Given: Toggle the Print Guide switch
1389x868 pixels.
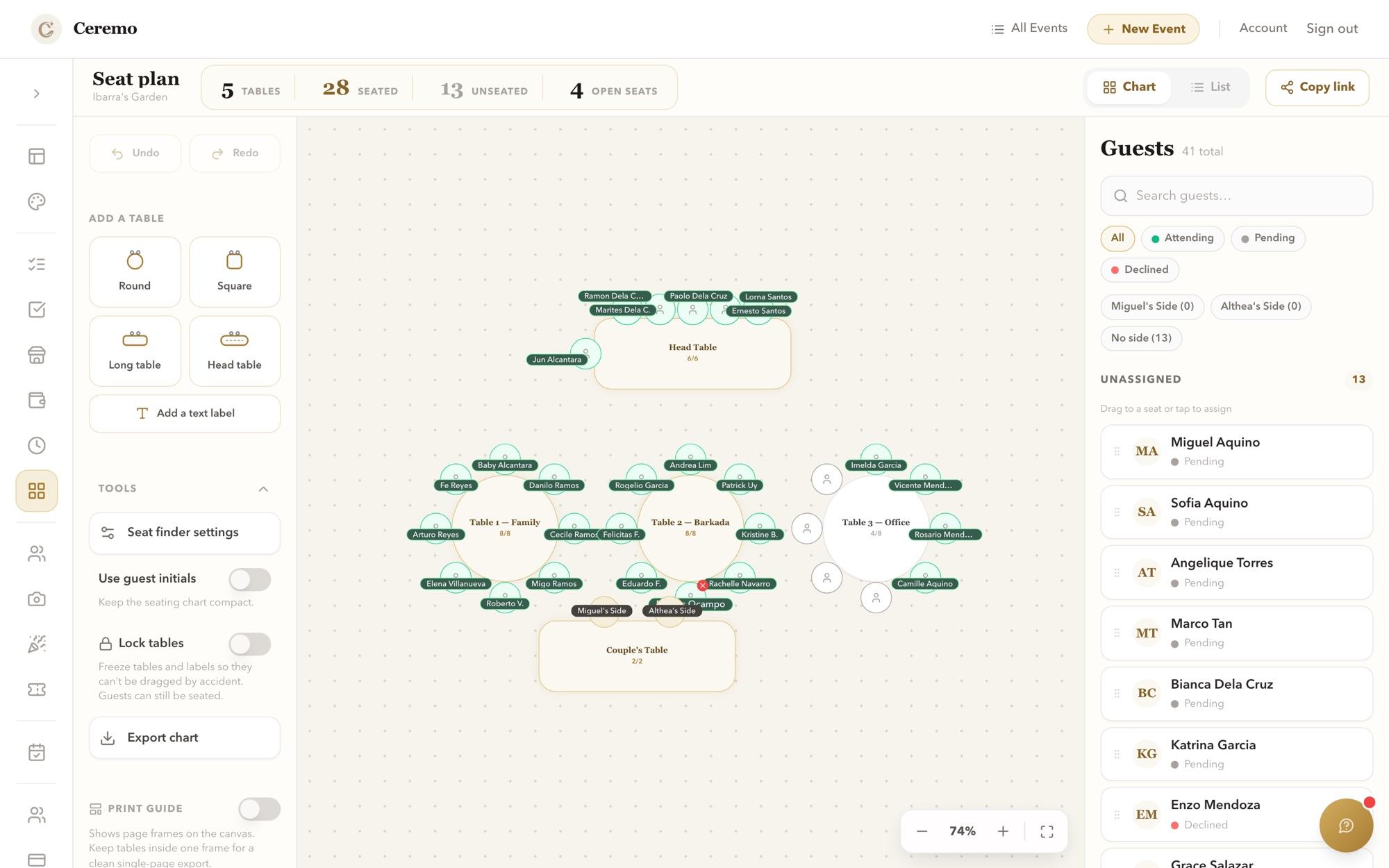Looking at the screenshot, I should tap(259, 809).
